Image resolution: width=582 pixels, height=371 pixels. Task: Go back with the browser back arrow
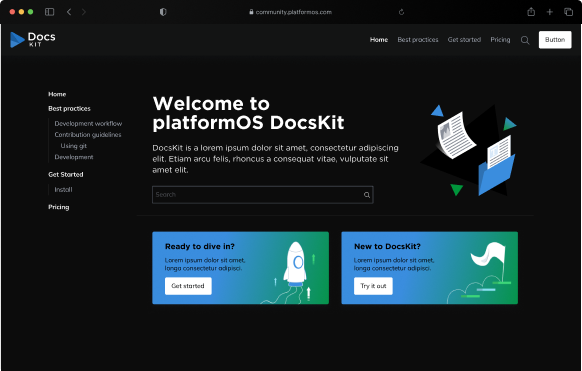[69, 12]
